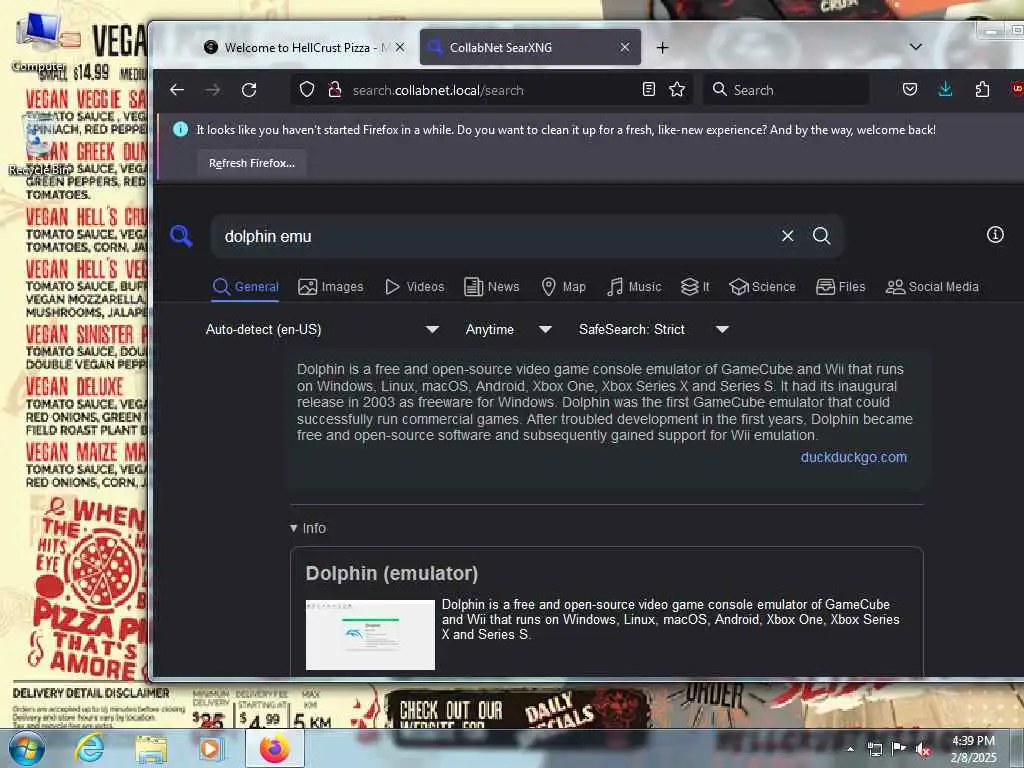Select the Computer desktop icon
The width and height of the screenshot is (1024, 768).
[39, 42]
